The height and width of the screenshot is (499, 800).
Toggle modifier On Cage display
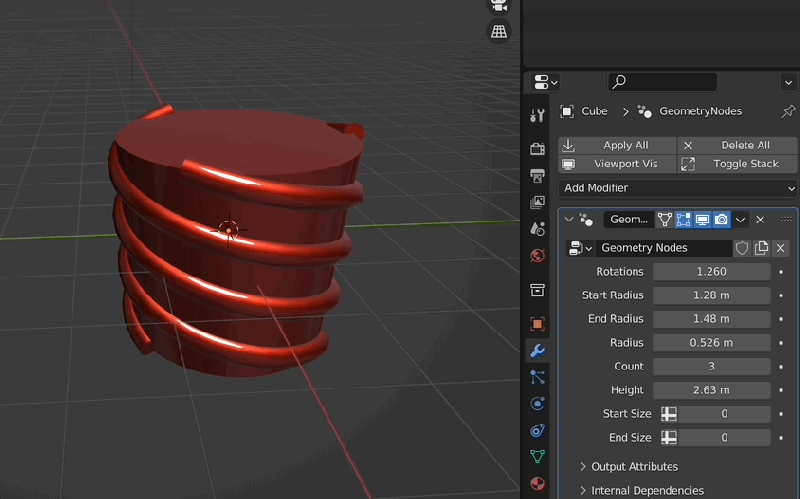pos(665,219)
